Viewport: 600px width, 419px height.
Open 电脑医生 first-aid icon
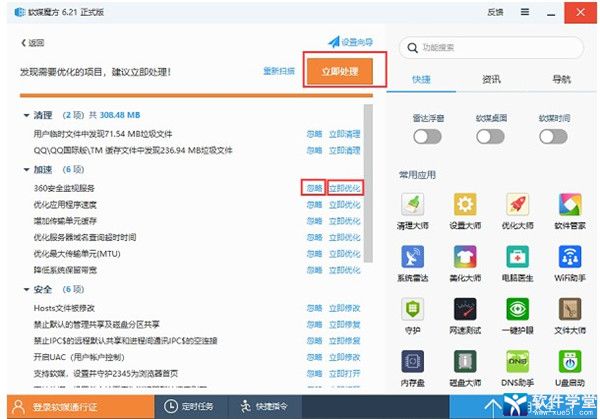517,256
